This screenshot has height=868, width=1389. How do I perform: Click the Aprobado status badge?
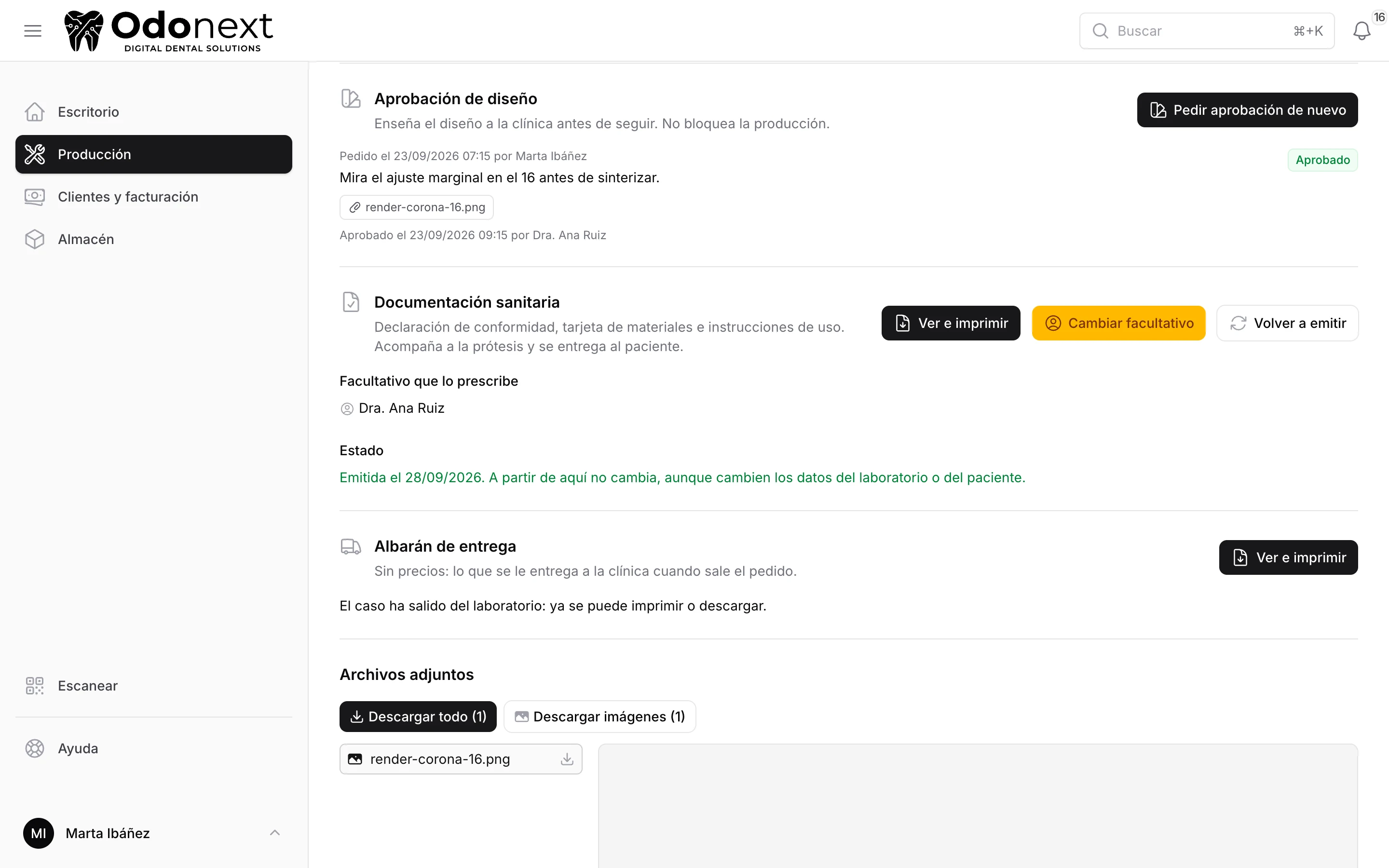coord(1322,160)
